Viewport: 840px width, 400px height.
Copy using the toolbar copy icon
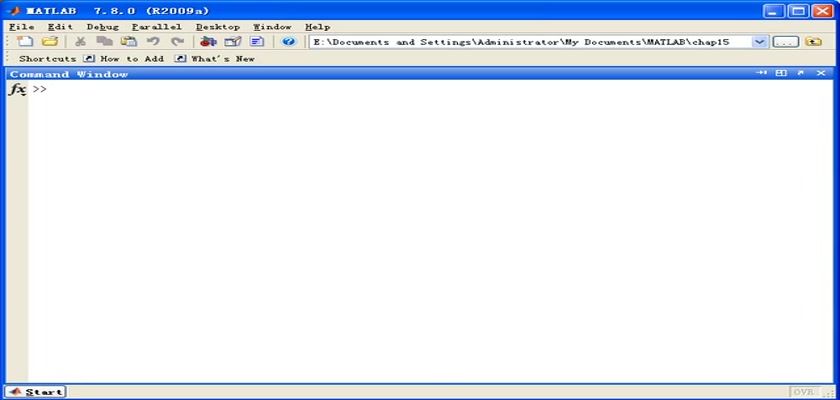(x=104, y=41)
